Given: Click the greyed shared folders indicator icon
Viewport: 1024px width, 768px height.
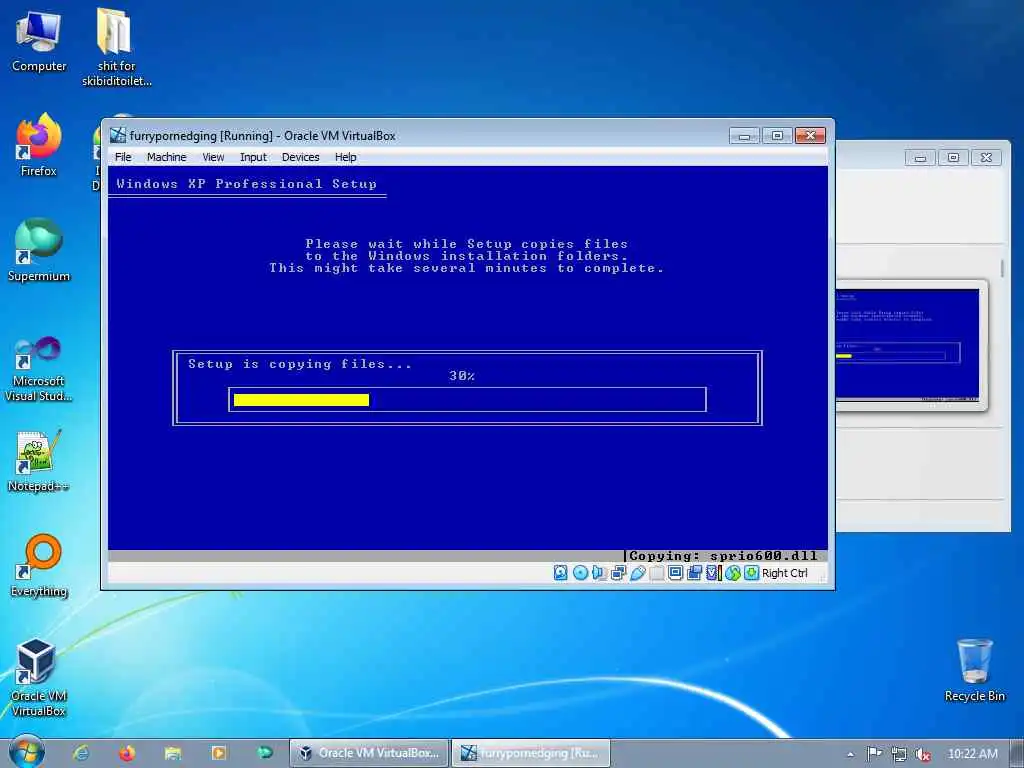Looking at the screenshot, I should click(x=657, y=573).
